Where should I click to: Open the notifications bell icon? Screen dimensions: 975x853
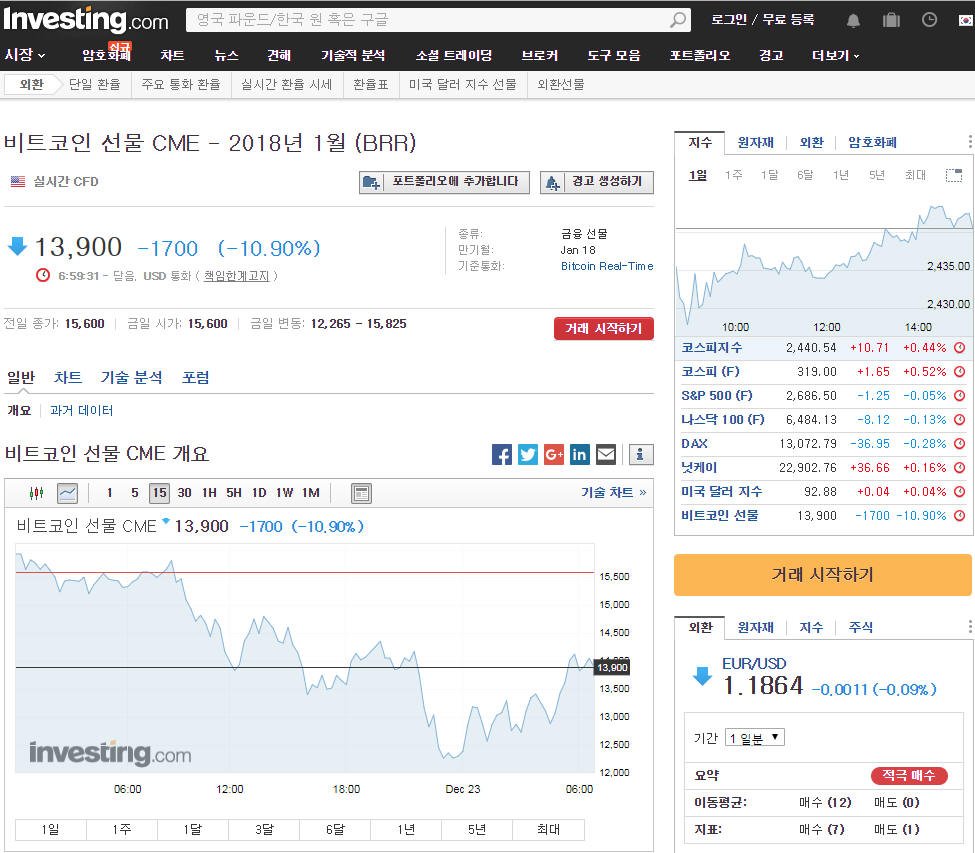[x=855, y=19]
